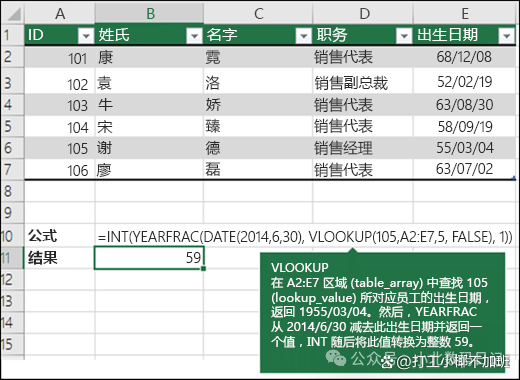Select the given name cell 臻
Viewport: 520px width, 380px height.
[x=258, y=126]
